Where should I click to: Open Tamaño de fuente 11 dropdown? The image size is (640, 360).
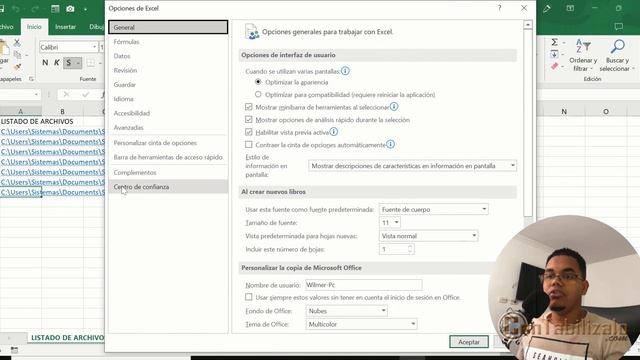(390, 222)
